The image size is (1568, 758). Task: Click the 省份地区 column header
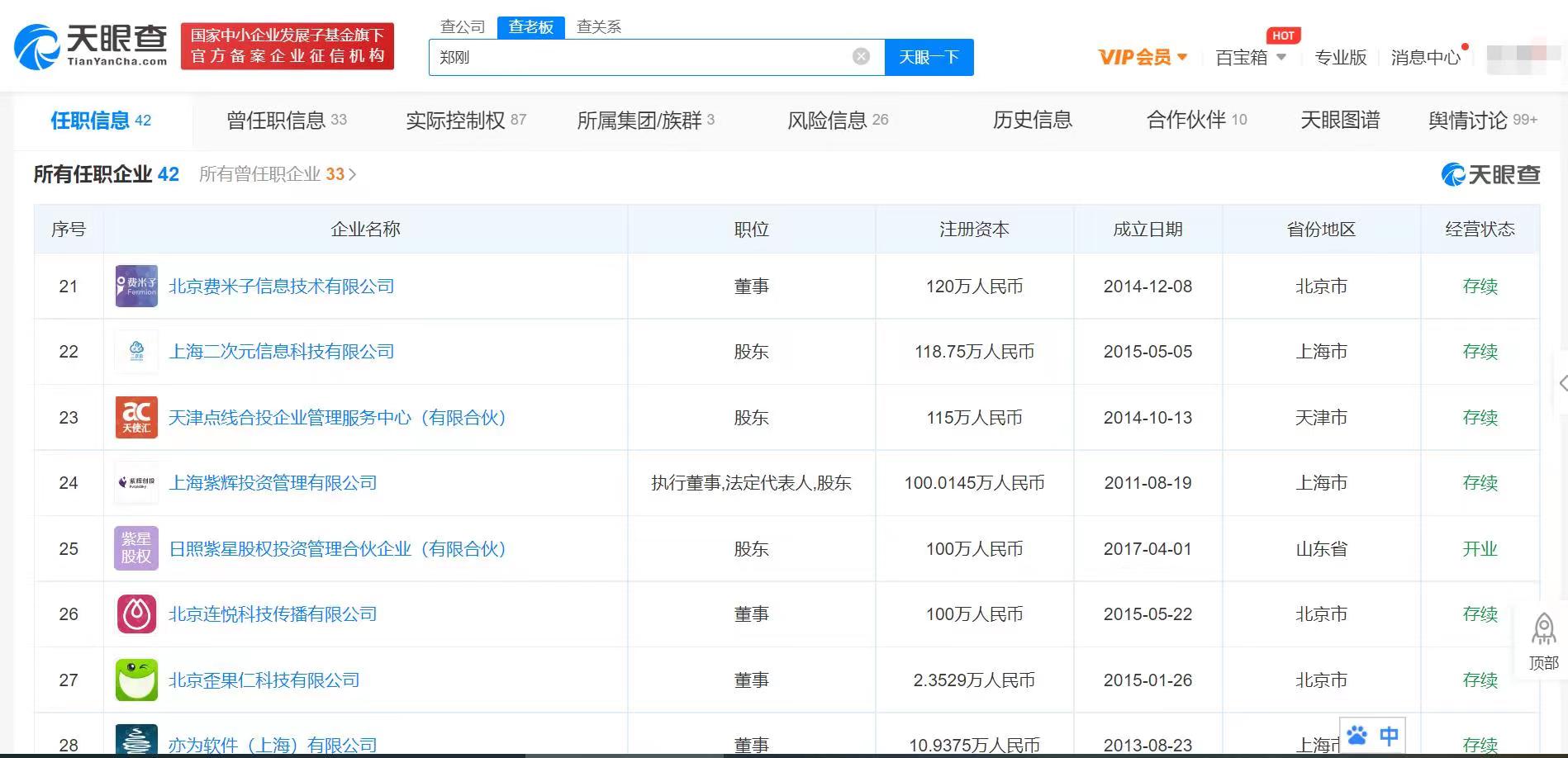point(1321,230)
